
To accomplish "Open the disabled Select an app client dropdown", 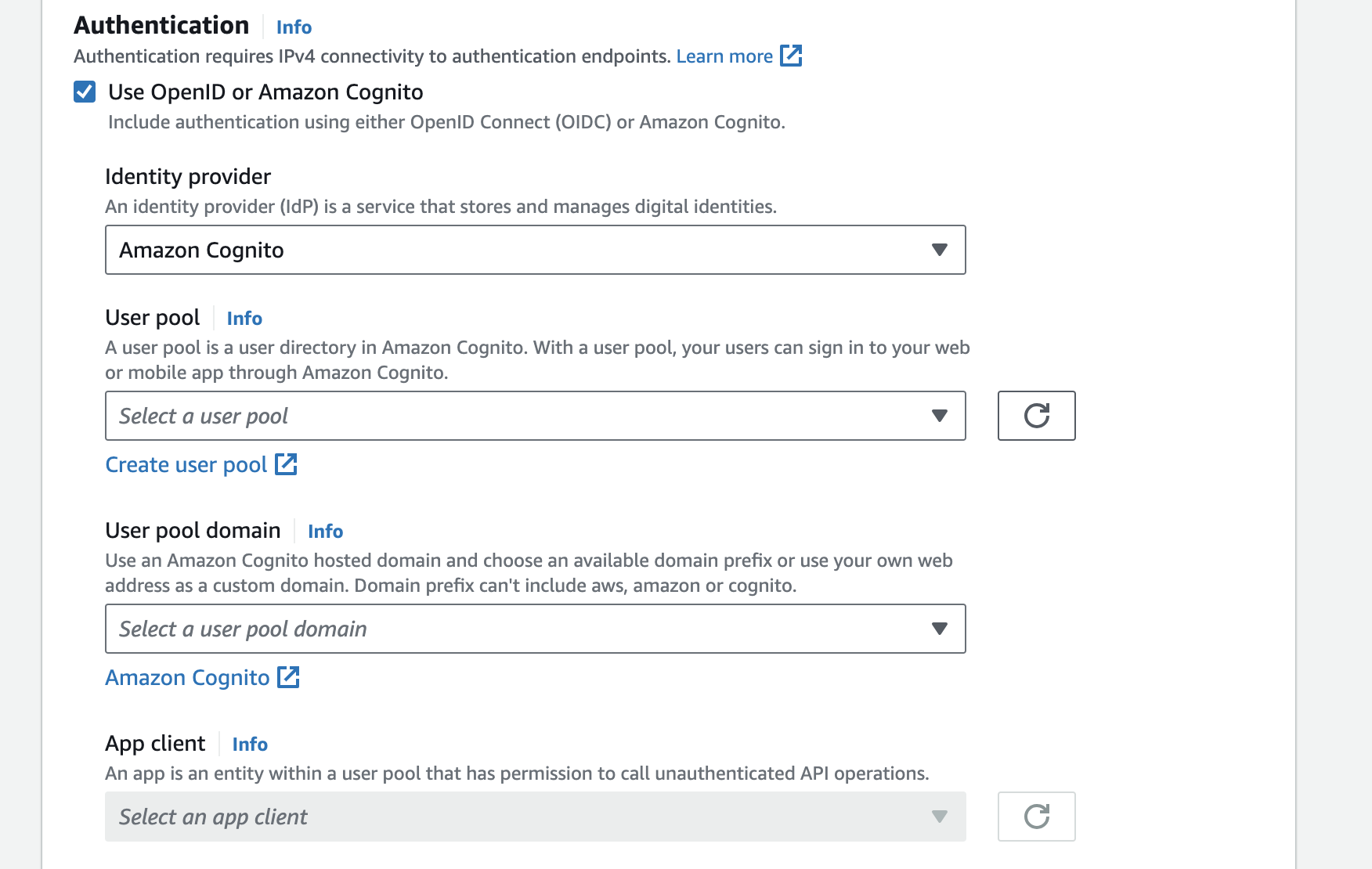I will 535,817.
